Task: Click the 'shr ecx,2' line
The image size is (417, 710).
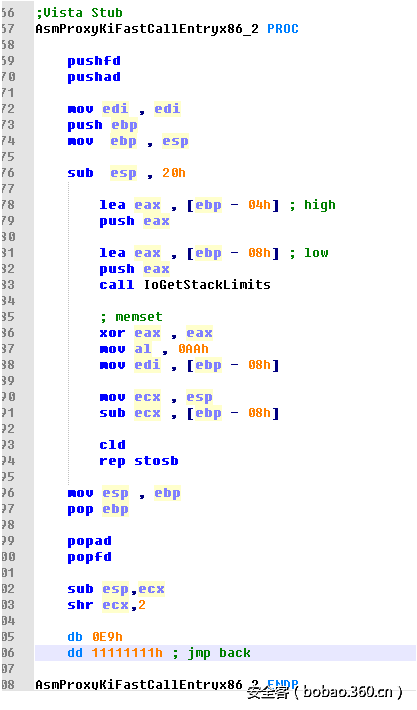Action: pyautogui.click(x=107, y=605)
